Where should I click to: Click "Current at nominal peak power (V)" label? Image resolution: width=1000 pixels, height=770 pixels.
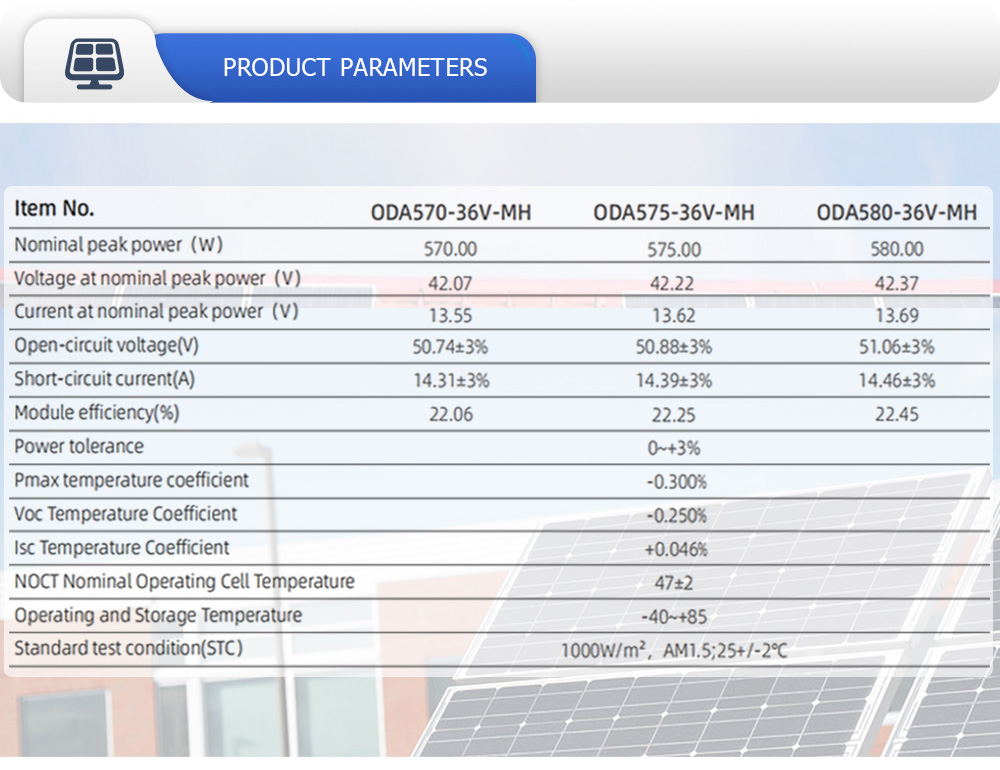(x=156, y=311)
